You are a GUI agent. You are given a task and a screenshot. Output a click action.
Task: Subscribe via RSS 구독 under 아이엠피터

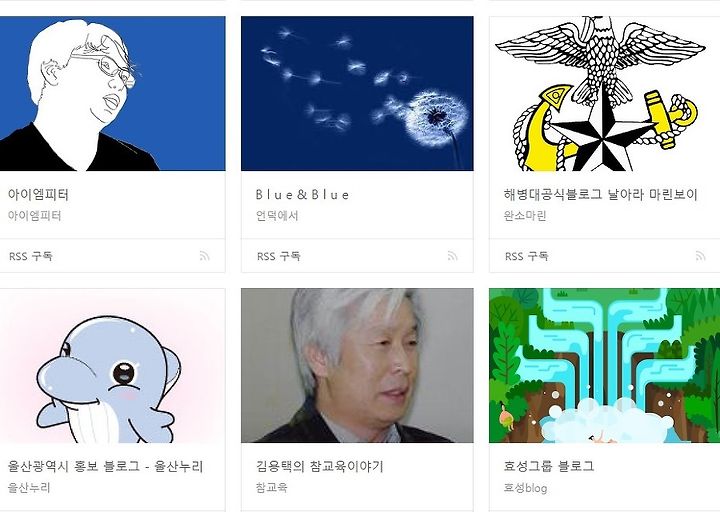point(31,256)
